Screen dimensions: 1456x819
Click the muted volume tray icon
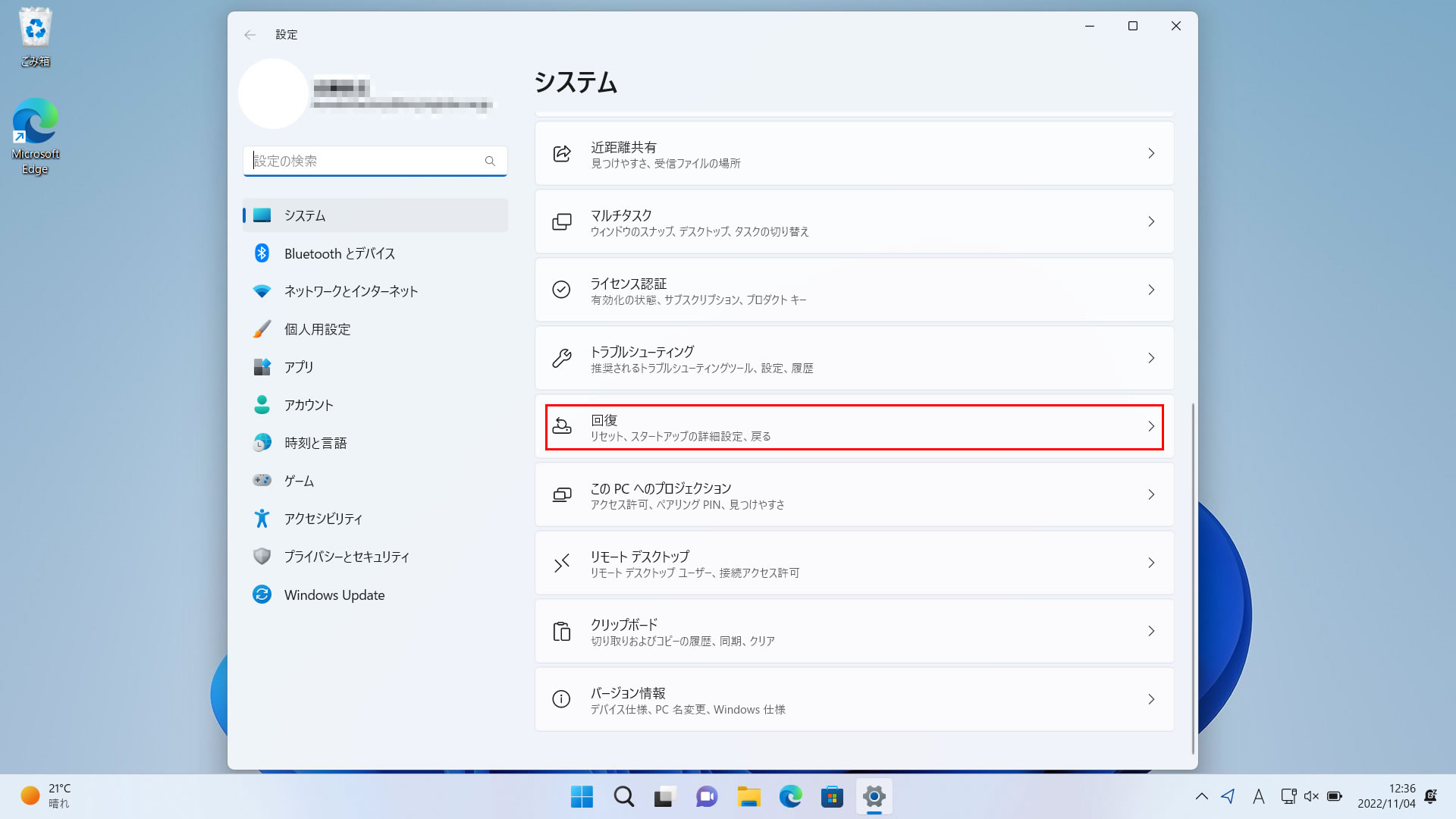(x=1311, y=796)
